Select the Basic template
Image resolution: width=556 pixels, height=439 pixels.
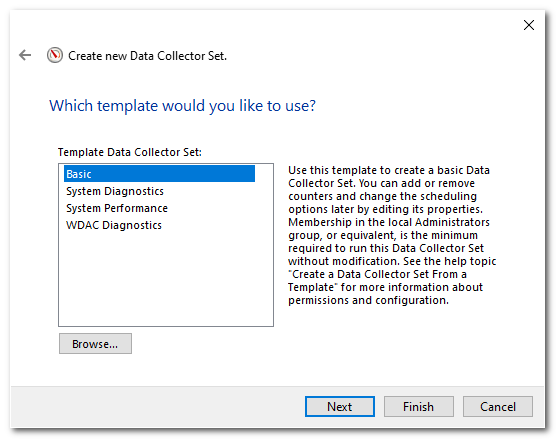pos(159,174)
